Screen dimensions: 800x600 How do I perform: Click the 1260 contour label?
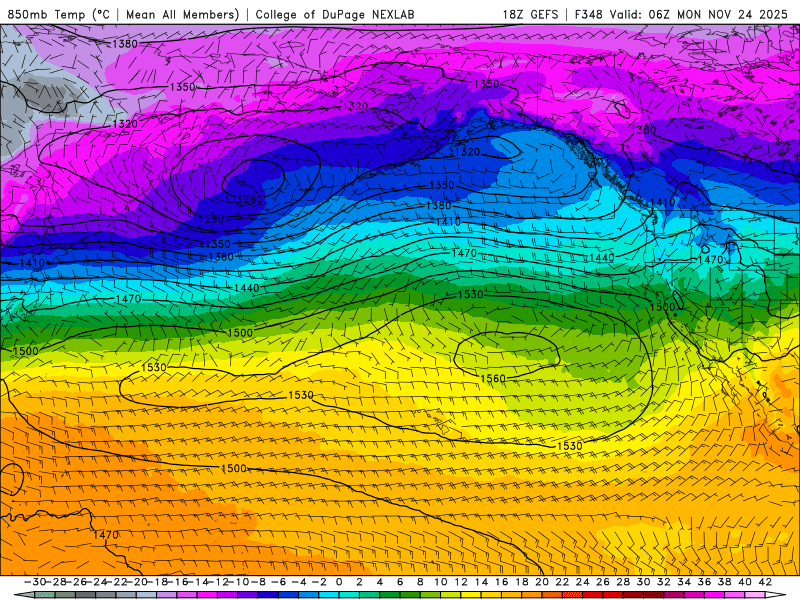(x=250, y=199)
